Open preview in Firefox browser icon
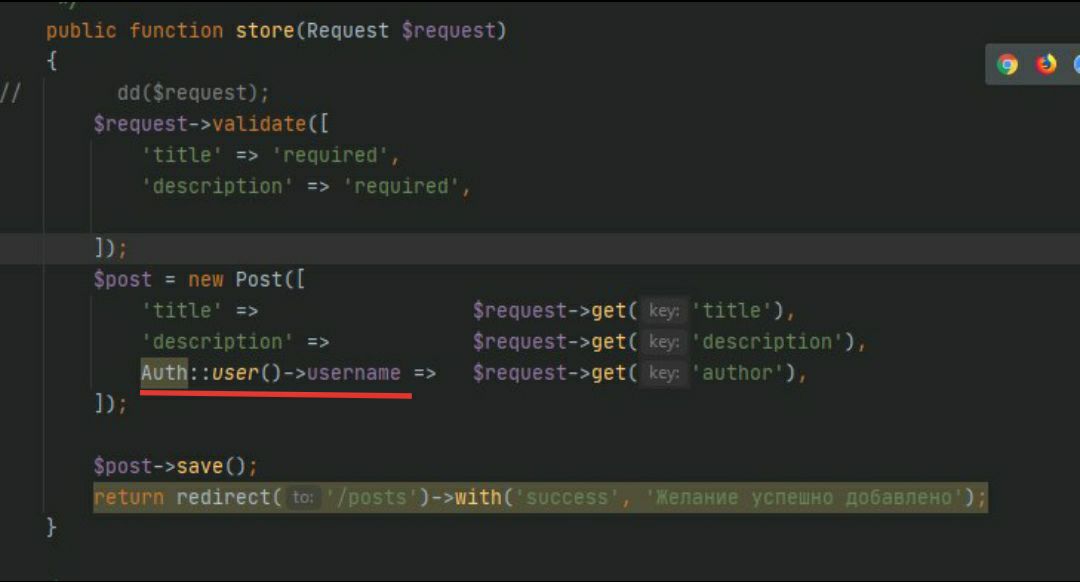Screen dimensions: 1080x582 (1046, 64)
